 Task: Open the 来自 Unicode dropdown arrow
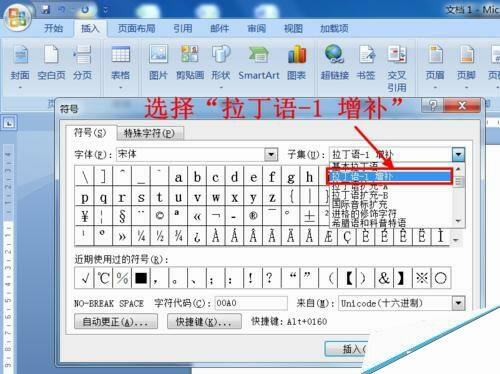tap(459, 303)
